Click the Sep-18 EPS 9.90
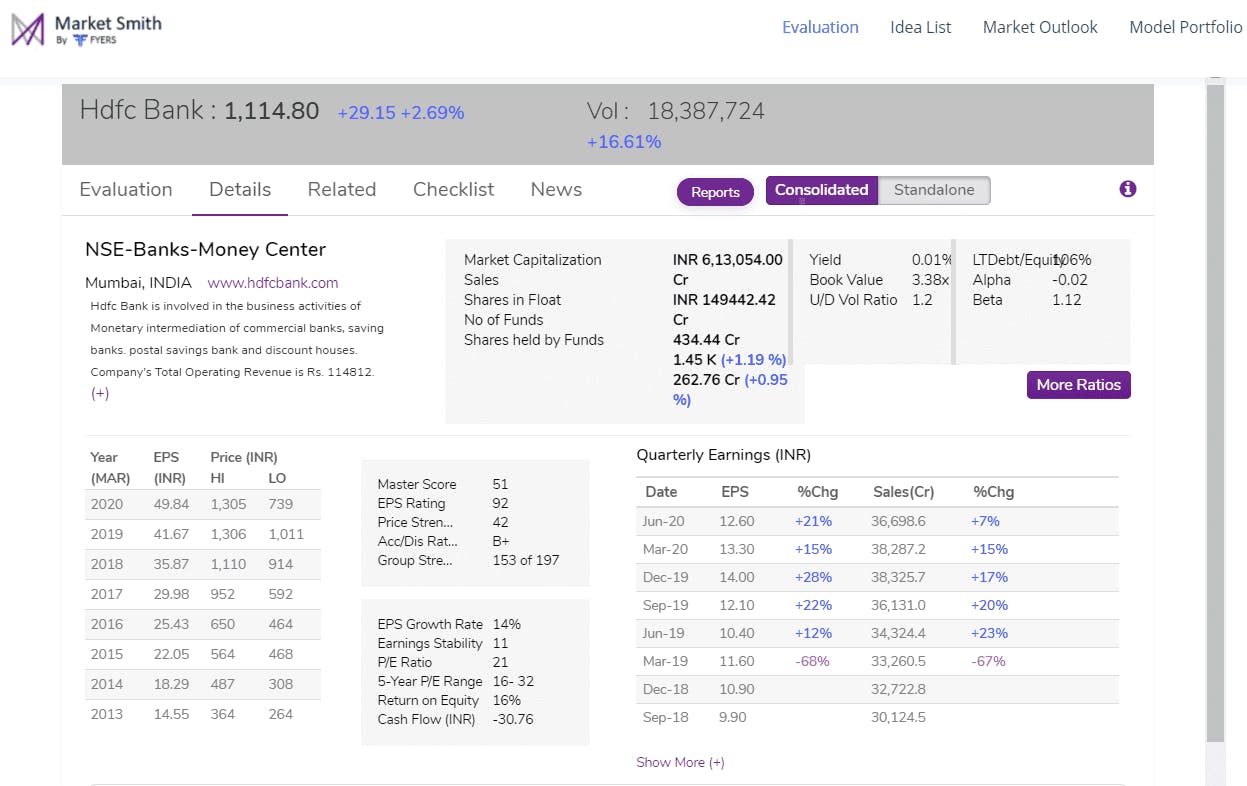1247x786 pixels. point(732,717)
